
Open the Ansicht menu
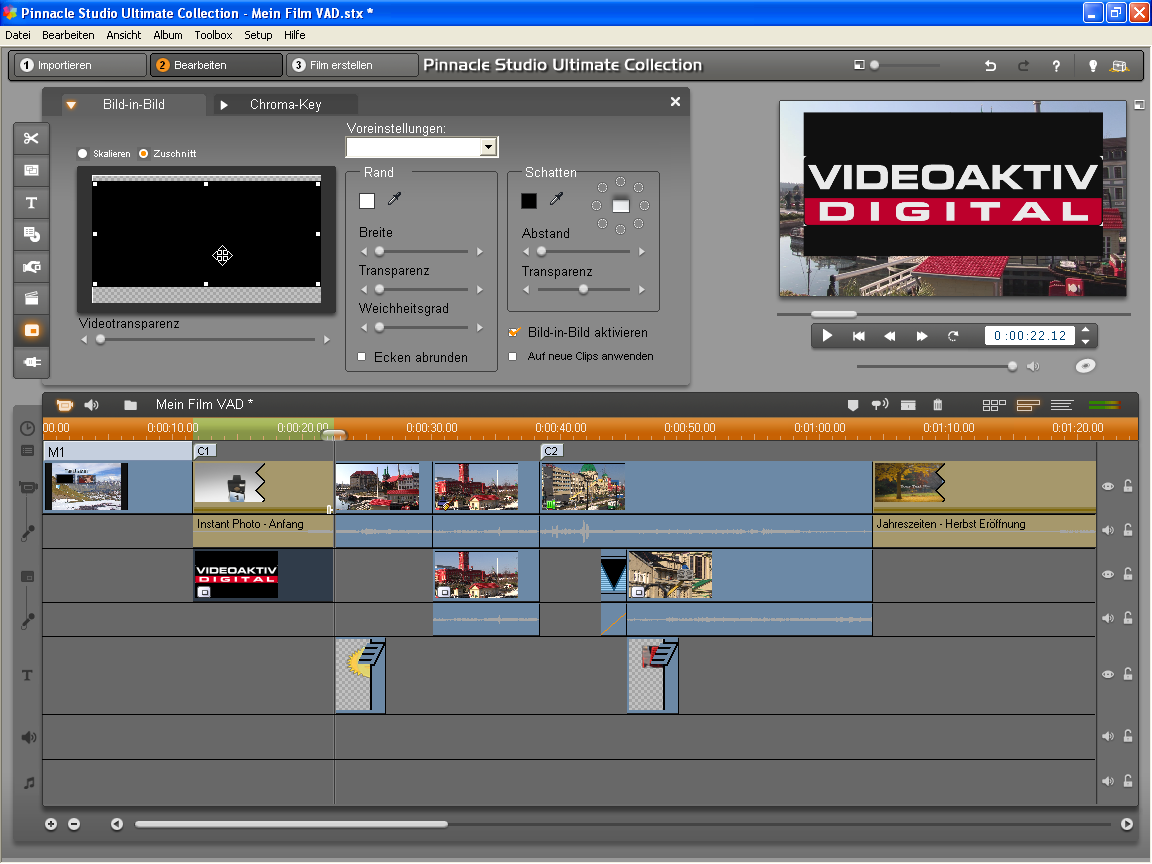click(123, 35)
